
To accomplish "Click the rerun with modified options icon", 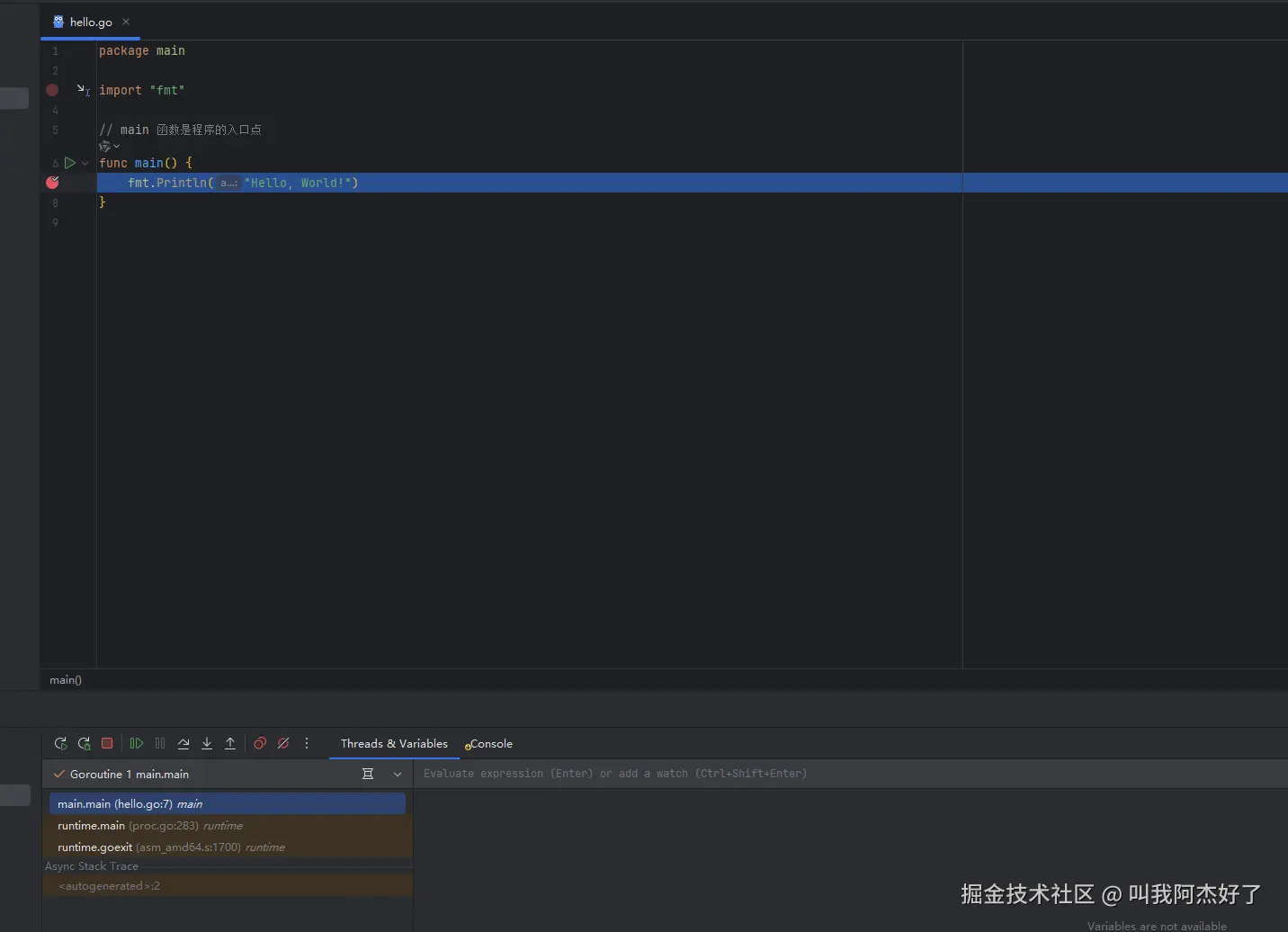I will pyautogui.click(x=84, y=743).
